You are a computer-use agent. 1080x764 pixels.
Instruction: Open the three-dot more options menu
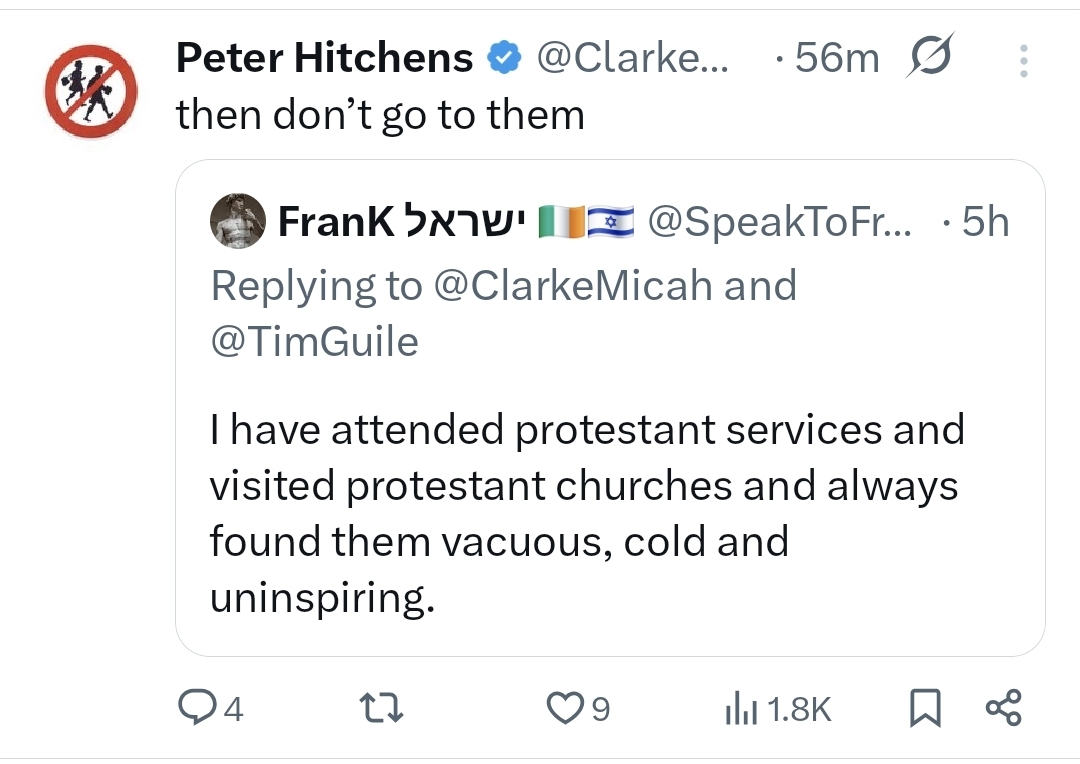pyautogui.click(x=1023, y=61)
